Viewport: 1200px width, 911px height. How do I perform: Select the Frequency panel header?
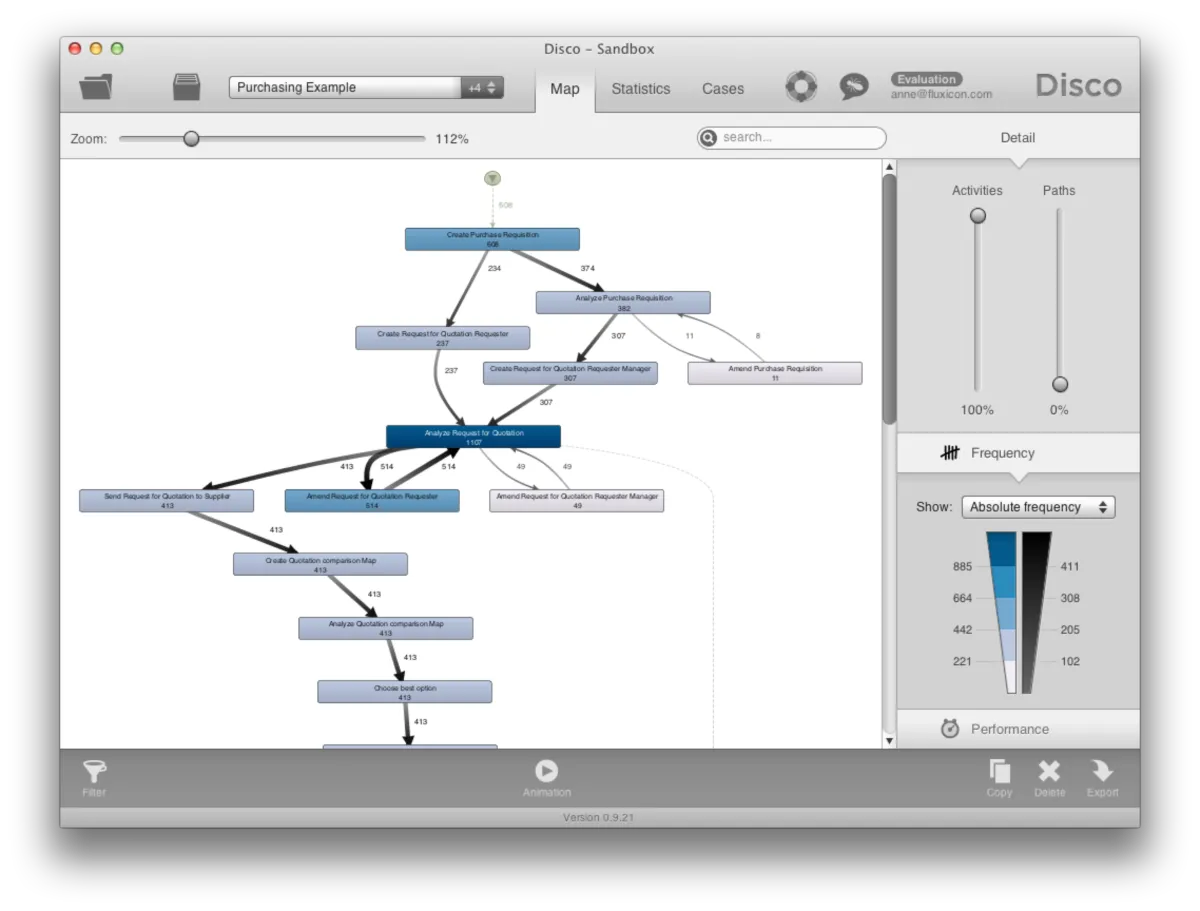pyautogui.click(x=1018, y=453)
